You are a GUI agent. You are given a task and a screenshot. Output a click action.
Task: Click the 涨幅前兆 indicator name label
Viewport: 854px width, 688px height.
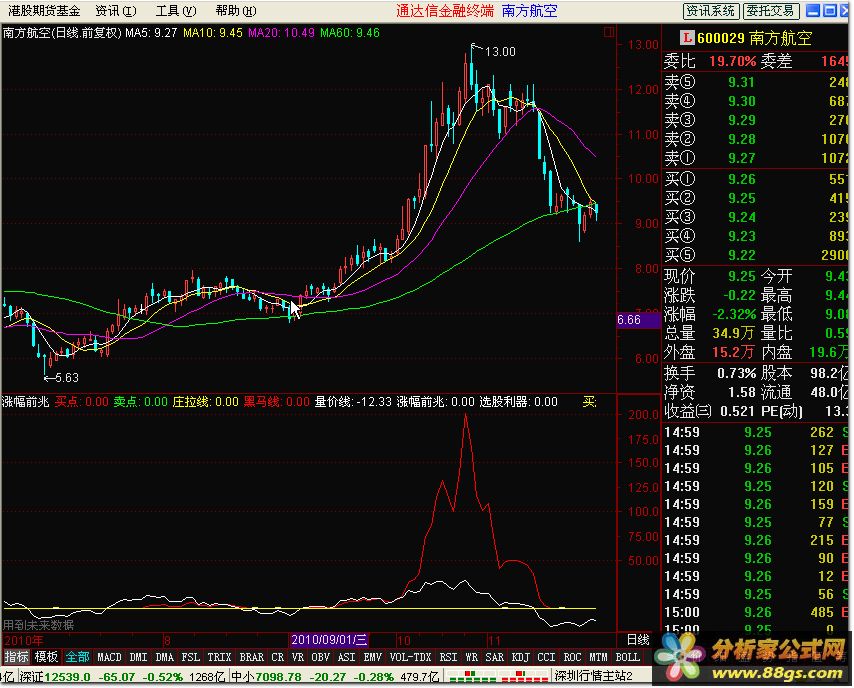coord(25,402)
